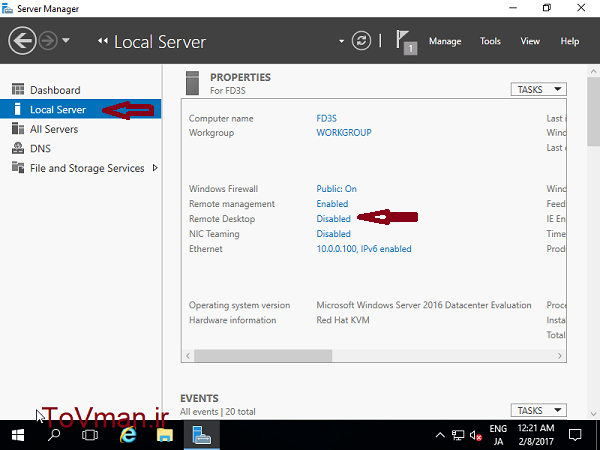Open File Explorer from taskbar
600x450 pixels.
tap(165, 435)
